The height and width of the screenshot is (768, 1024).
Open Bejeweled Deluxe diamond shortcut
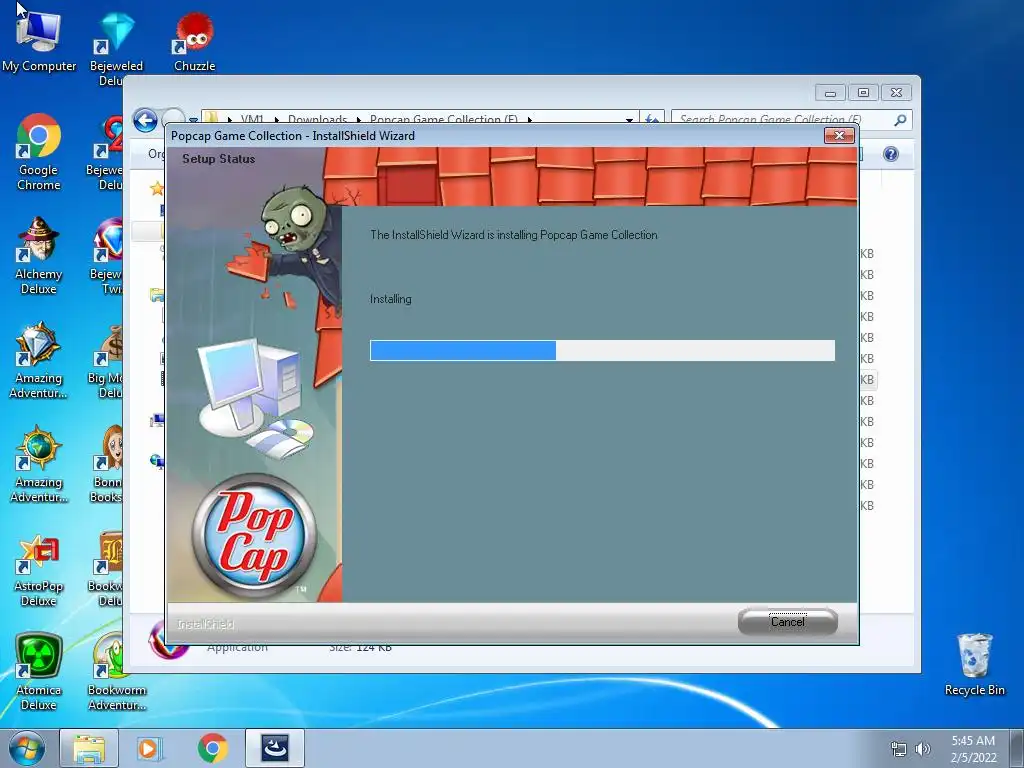click(116, 49)
